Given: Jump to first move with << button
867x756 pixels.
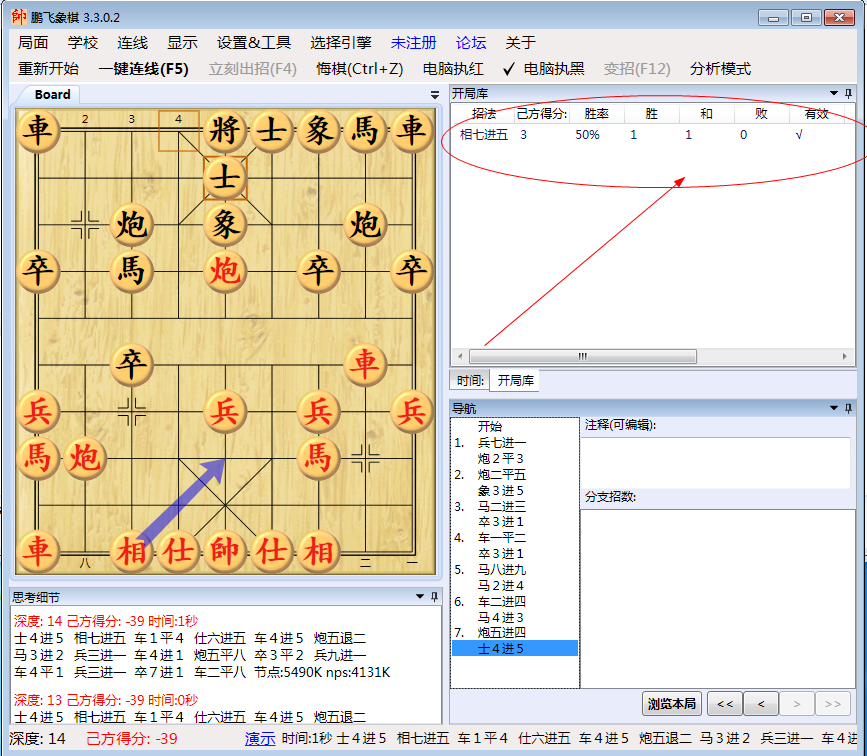Looking at the screenshot, I should point(725,703).
